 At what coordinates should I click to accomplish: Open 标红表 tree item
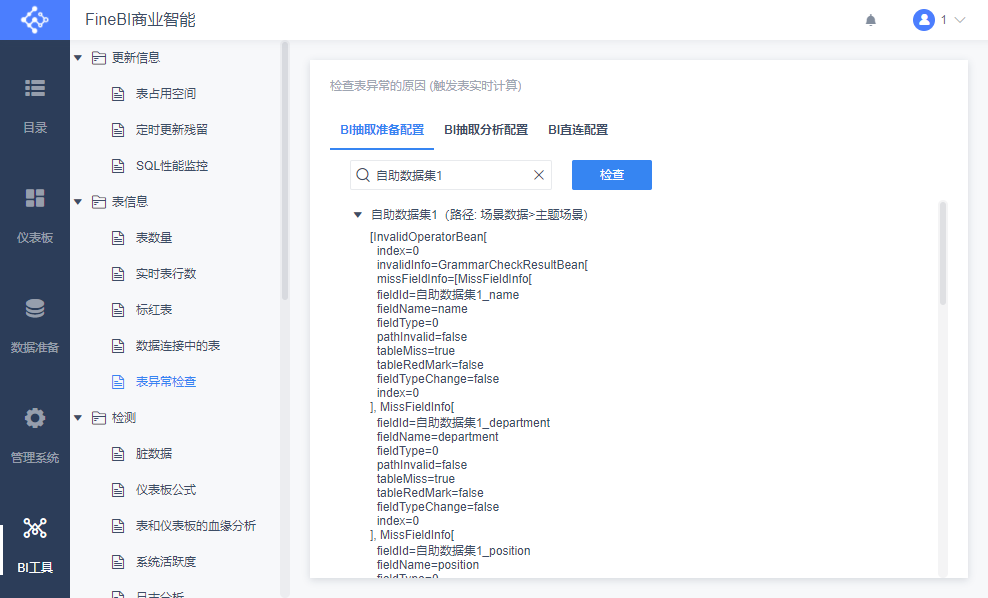click(154, 309)
